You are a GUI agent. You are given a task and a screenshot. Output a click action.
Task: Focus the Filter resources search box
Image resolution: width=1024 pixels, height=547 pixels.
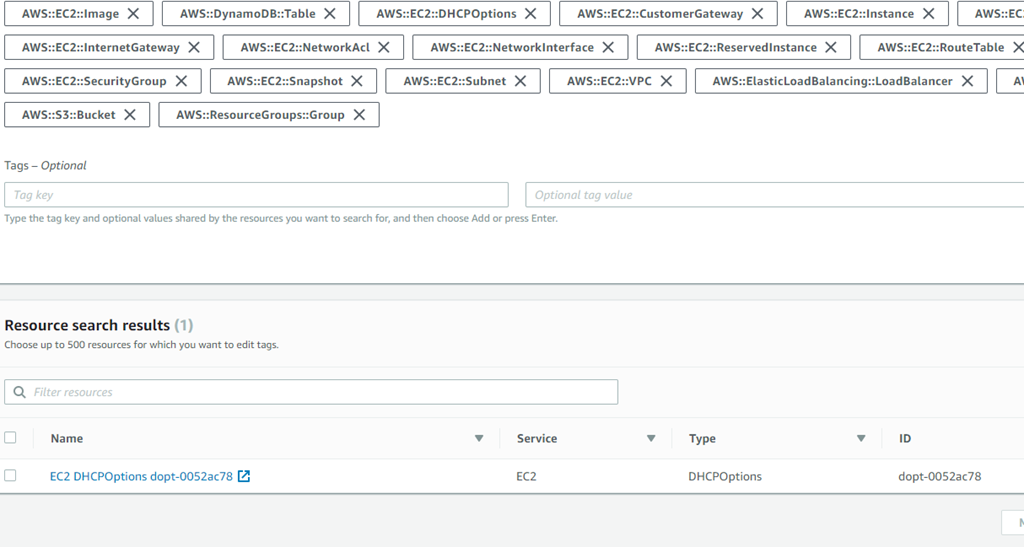(311, 392)
